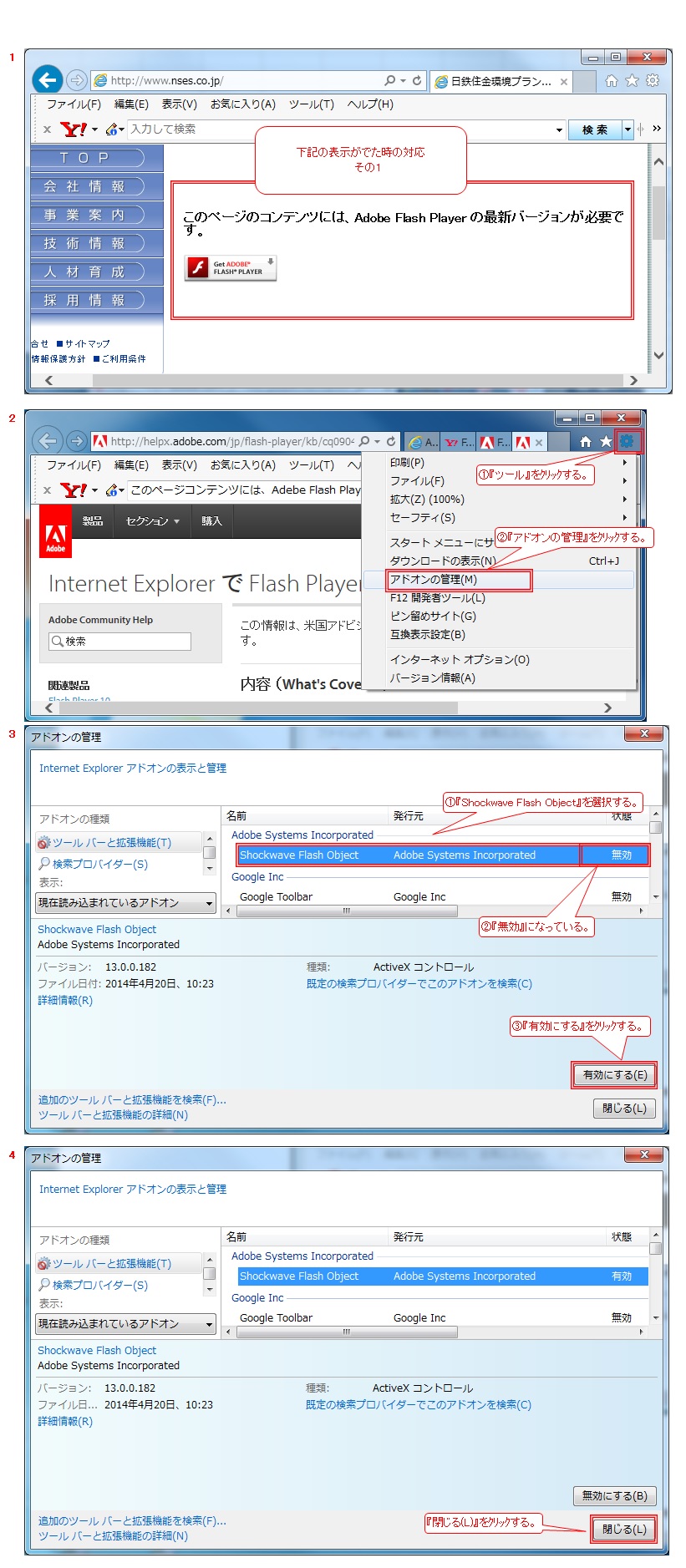Screen dimensions: 686x1568
Task: Choose 互換表示設定(B) in the tools menu
Action: coord(498,635)
